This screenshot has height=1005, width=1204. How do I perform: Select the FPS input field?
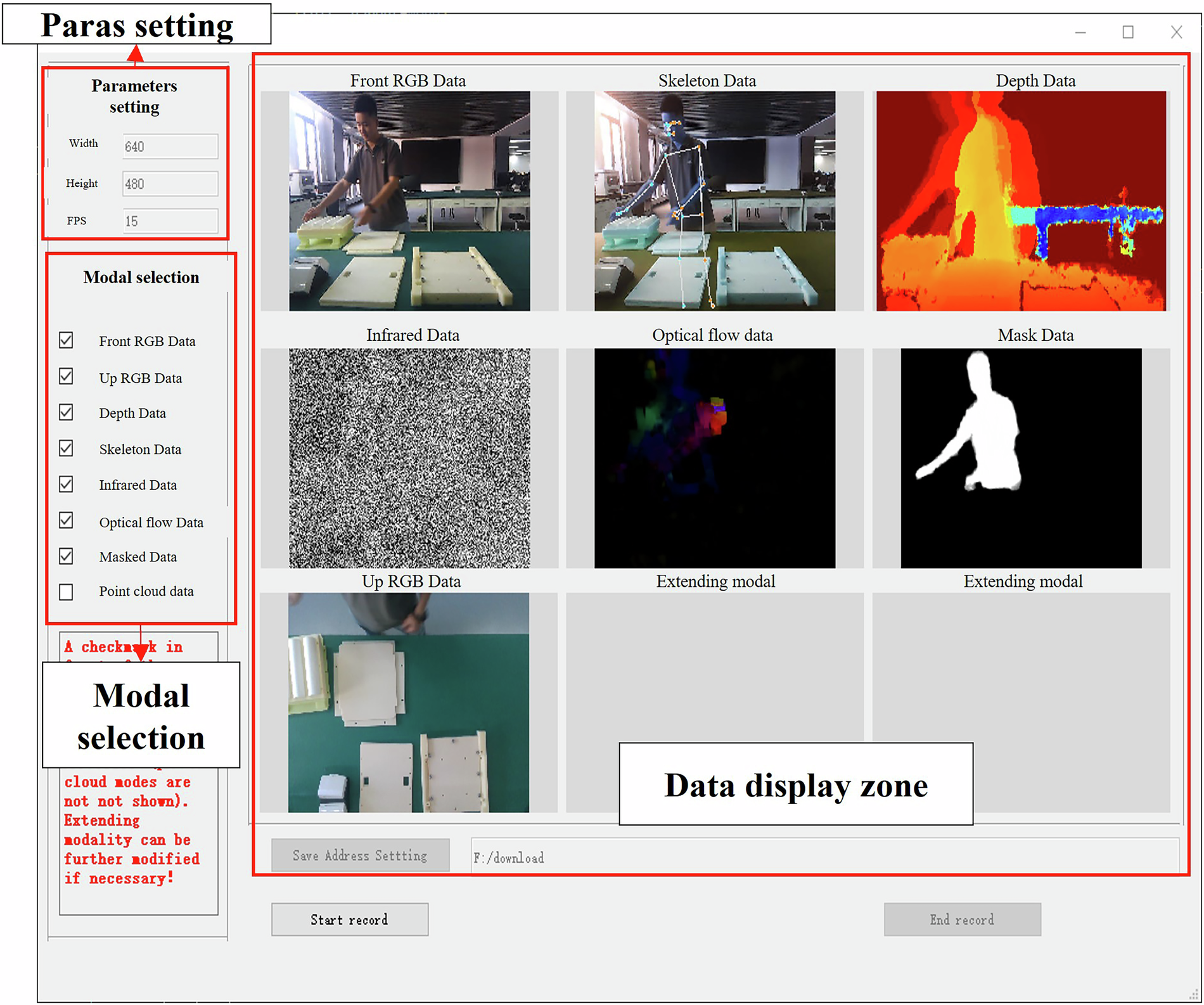click(170, 221)
